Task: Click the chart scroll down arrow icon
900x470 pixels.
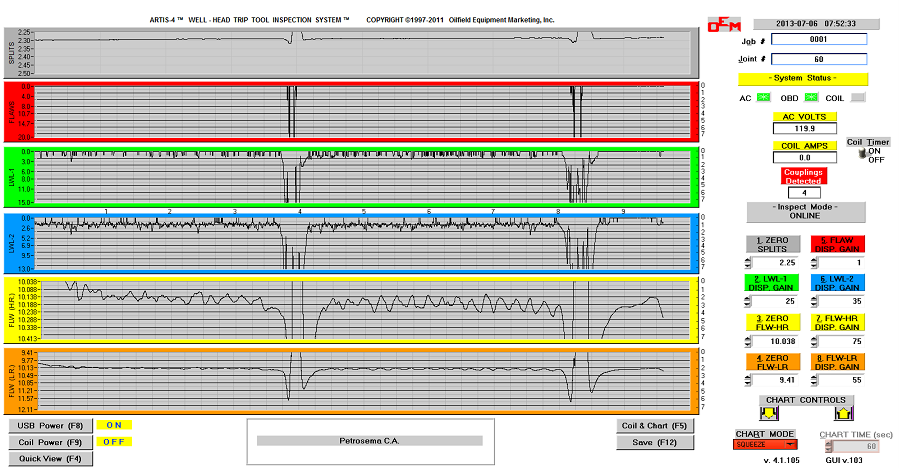Action: 769,413
